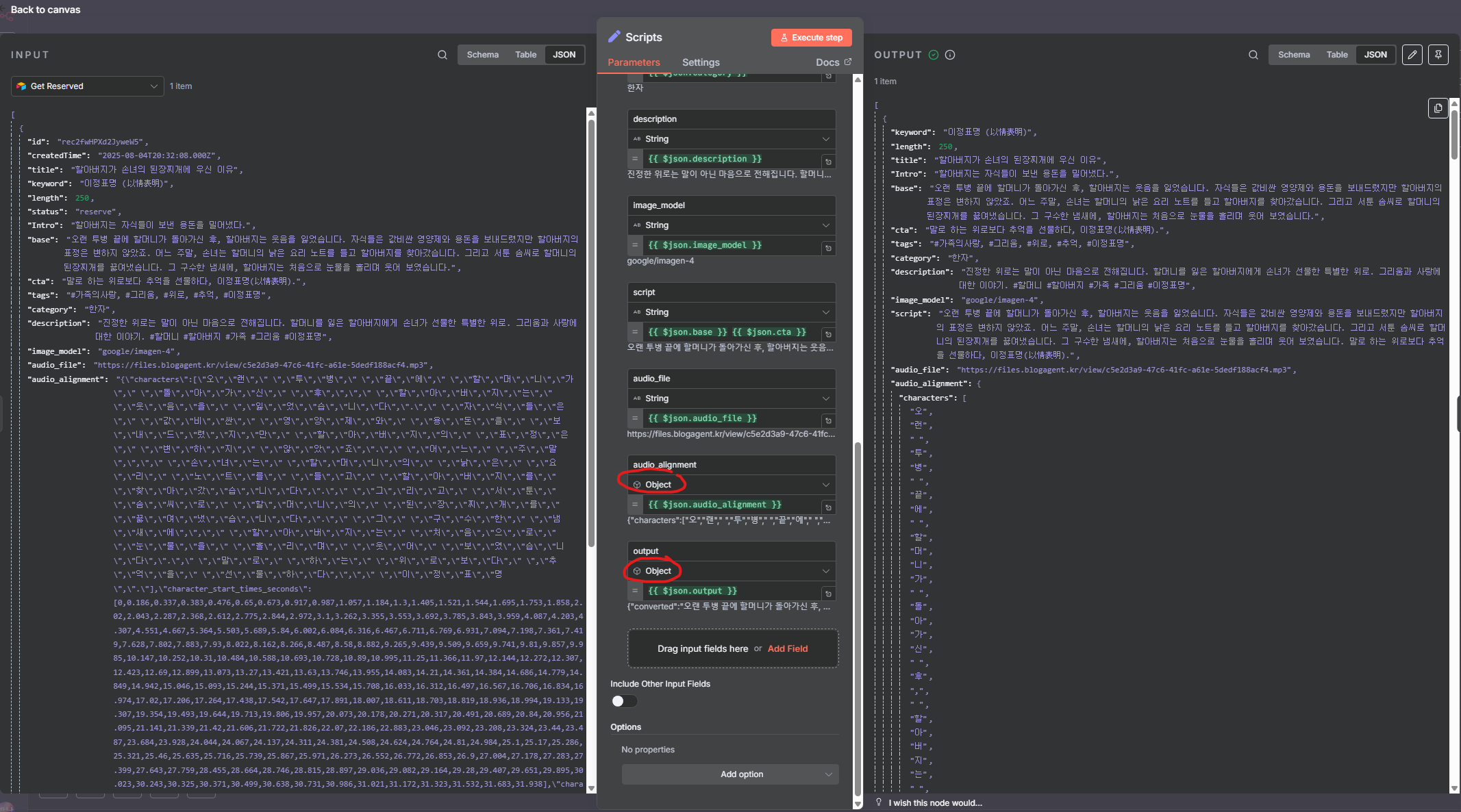Copy output JSON with clipboard icon
This screenshot has width=1461, height=812.
point(1438,108)
